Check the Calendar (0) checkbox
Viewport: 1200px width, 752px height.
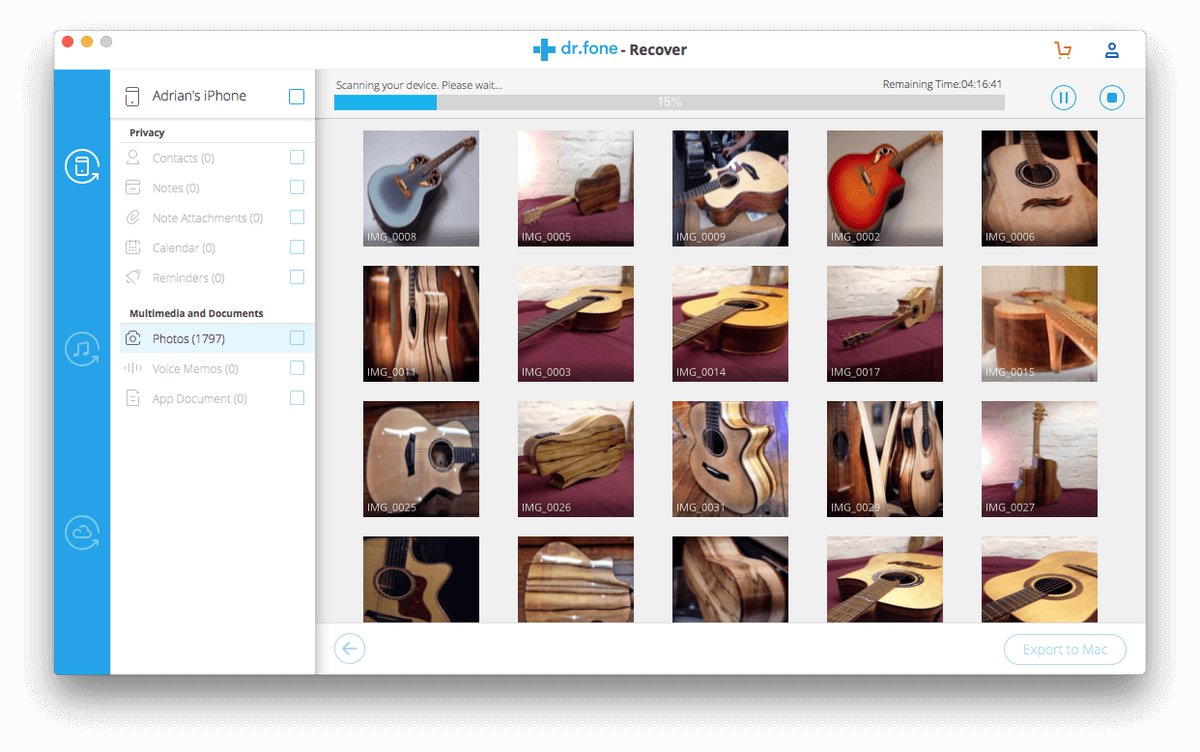coord(296,248)
